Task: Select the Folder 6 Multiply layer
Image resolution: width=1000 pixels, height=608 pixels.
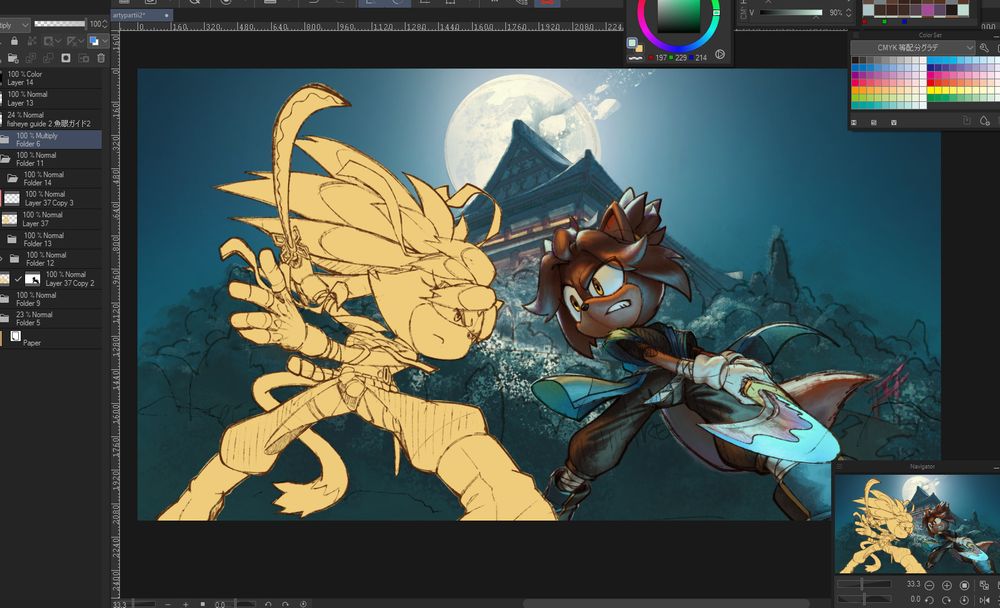Action: pyautogui.click(x=51, y=140)
